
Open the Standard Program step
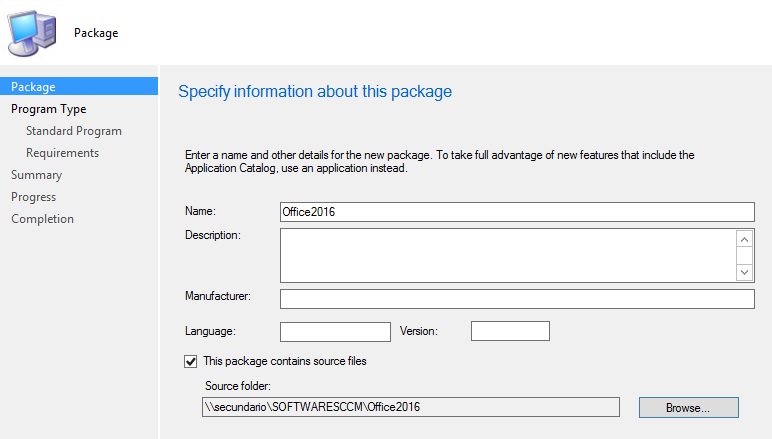pos(74,131)
